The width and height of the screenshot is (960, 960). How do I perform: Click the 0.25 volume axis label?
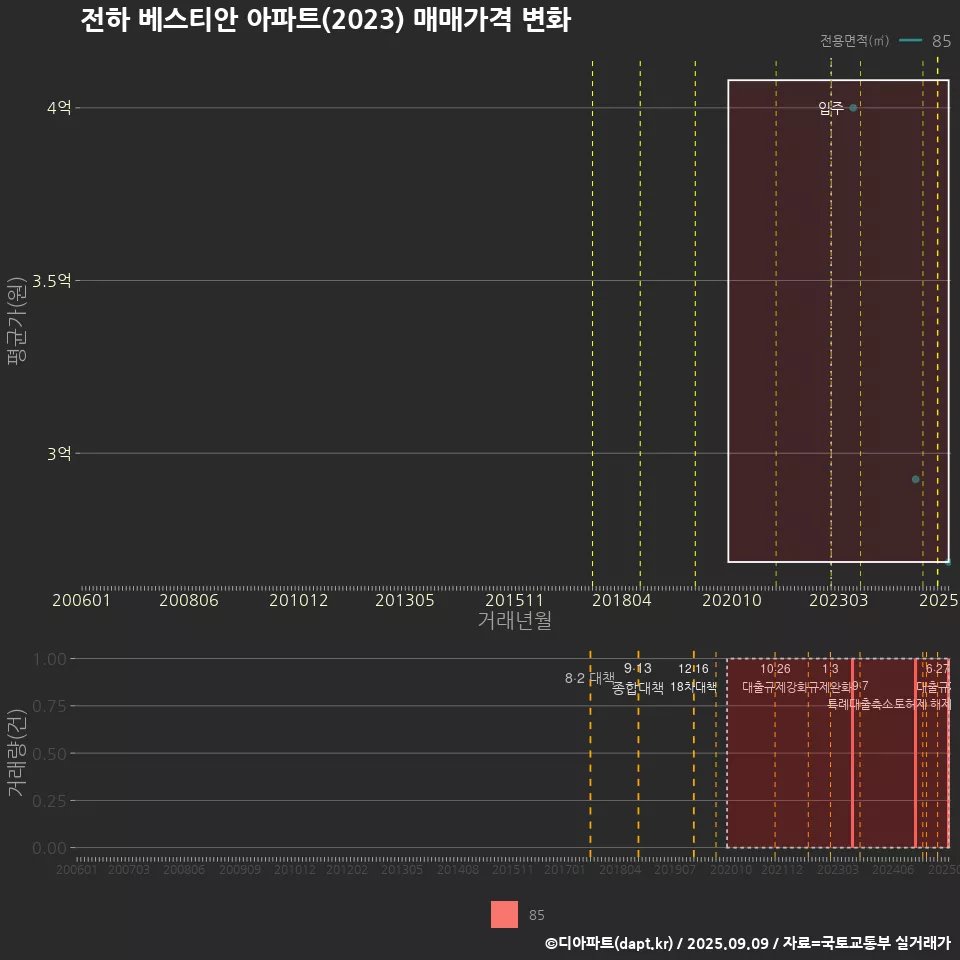pyautogui.click(x=50, y=801)
